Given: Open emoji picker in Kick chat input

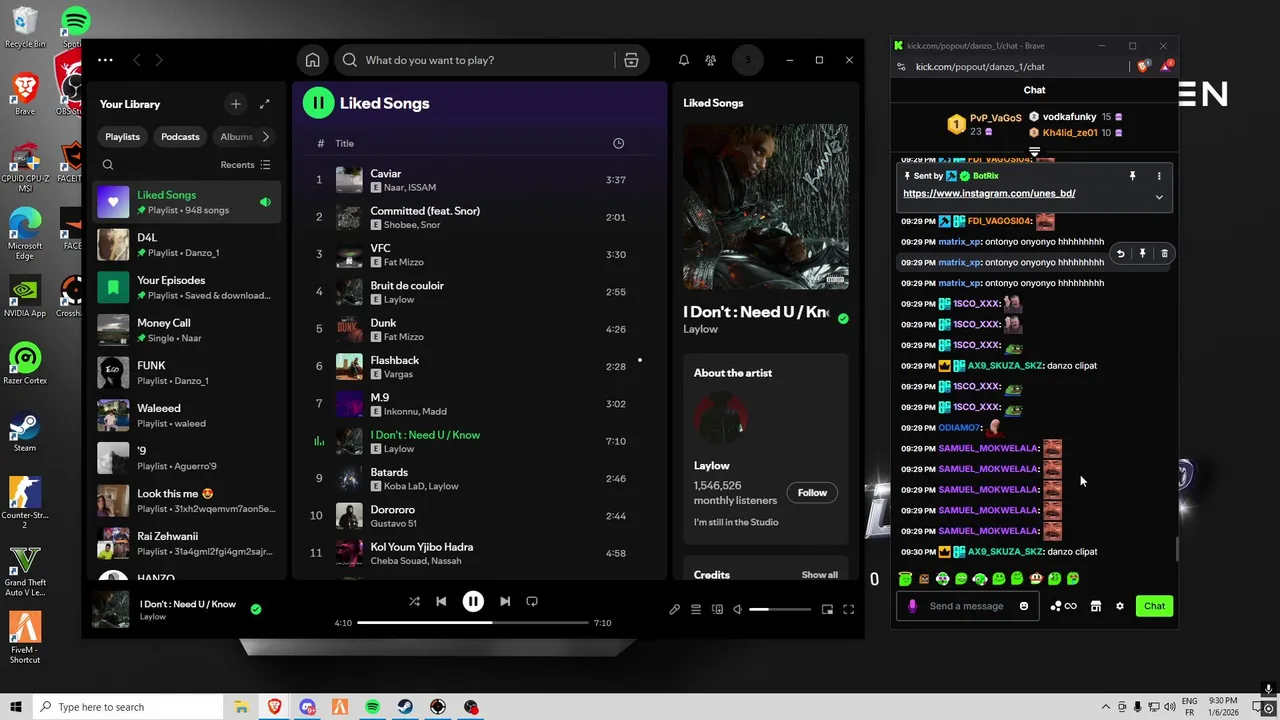Looking at the screenshot, I should click(x=1023, y=606).
